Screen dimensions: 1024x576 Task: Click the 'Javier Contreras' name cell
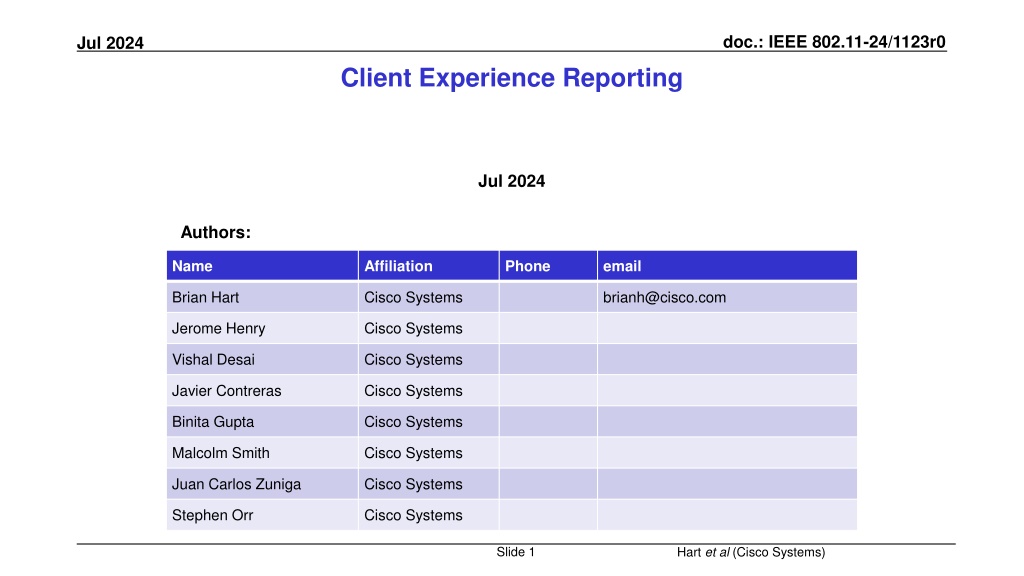tap(226, 390)
